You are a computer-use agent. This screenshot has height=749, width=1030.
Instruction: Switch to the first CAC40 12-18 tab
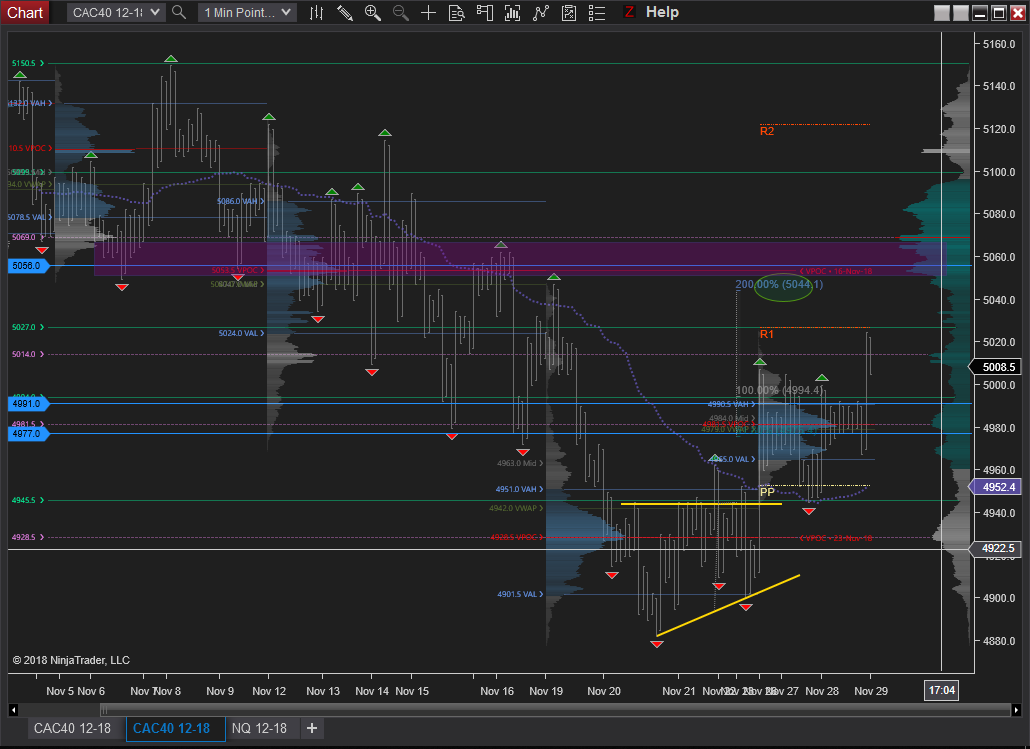[x=72, y=728]
